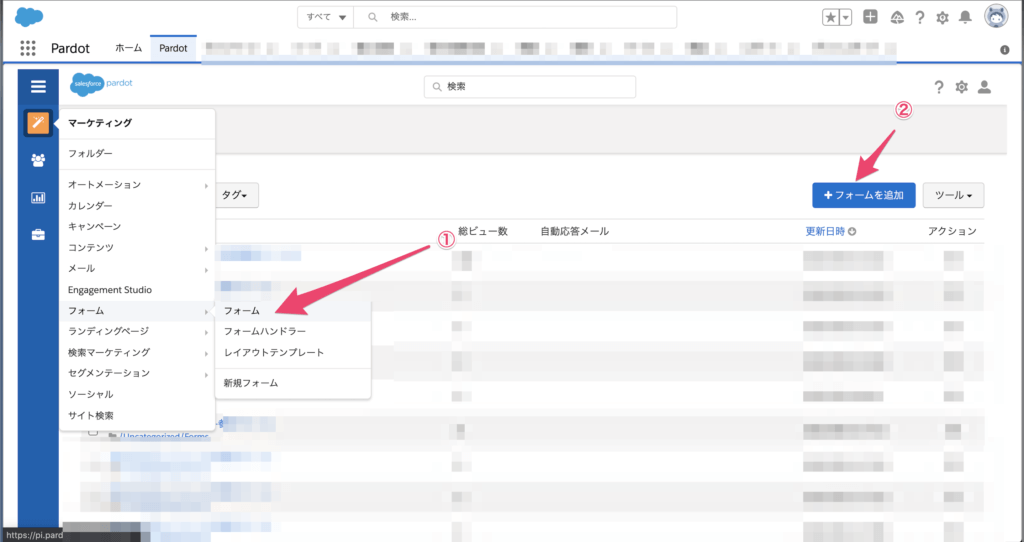Open the Salesforce app launcher grid
The height and width of the screenshot is (542, 1024).
pyautogui.click(x=27, y=48)
